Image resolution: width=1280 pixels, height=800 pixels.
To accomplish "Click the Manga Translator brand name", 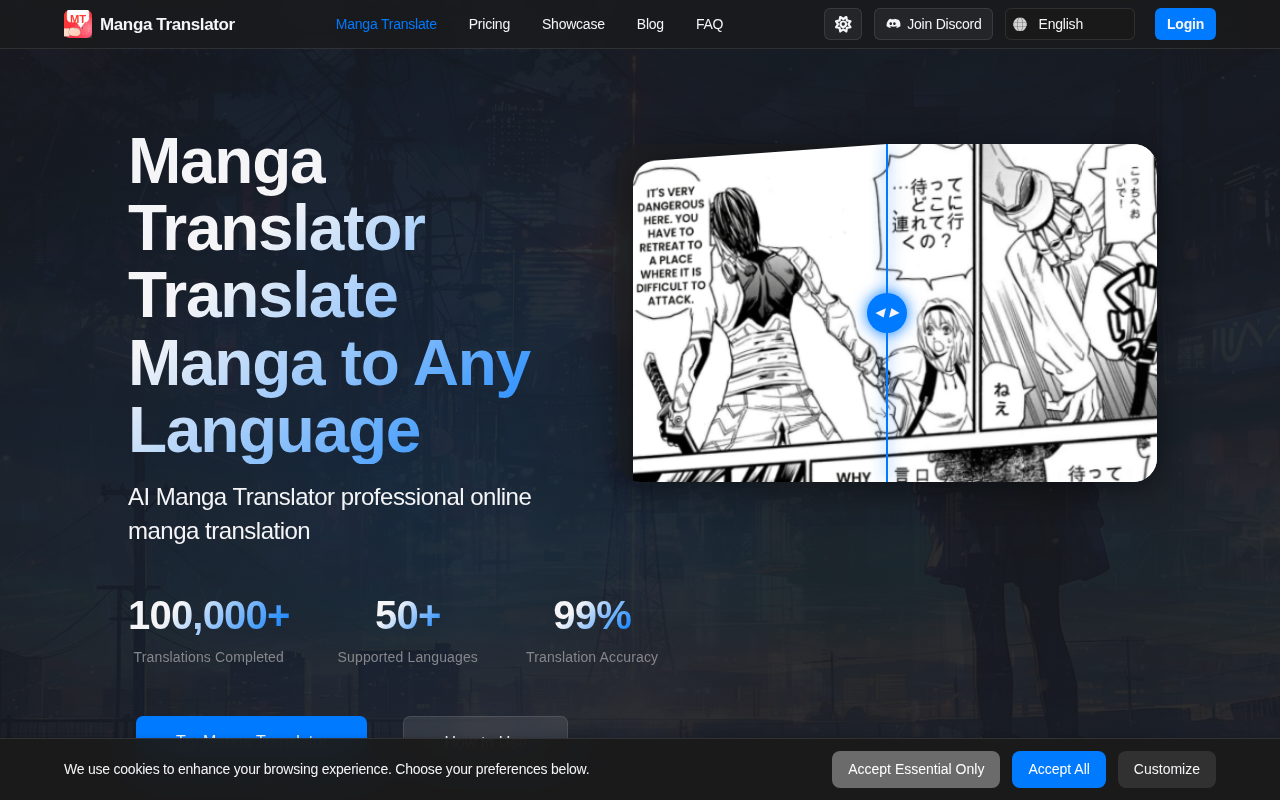I will tap(167, 24).
